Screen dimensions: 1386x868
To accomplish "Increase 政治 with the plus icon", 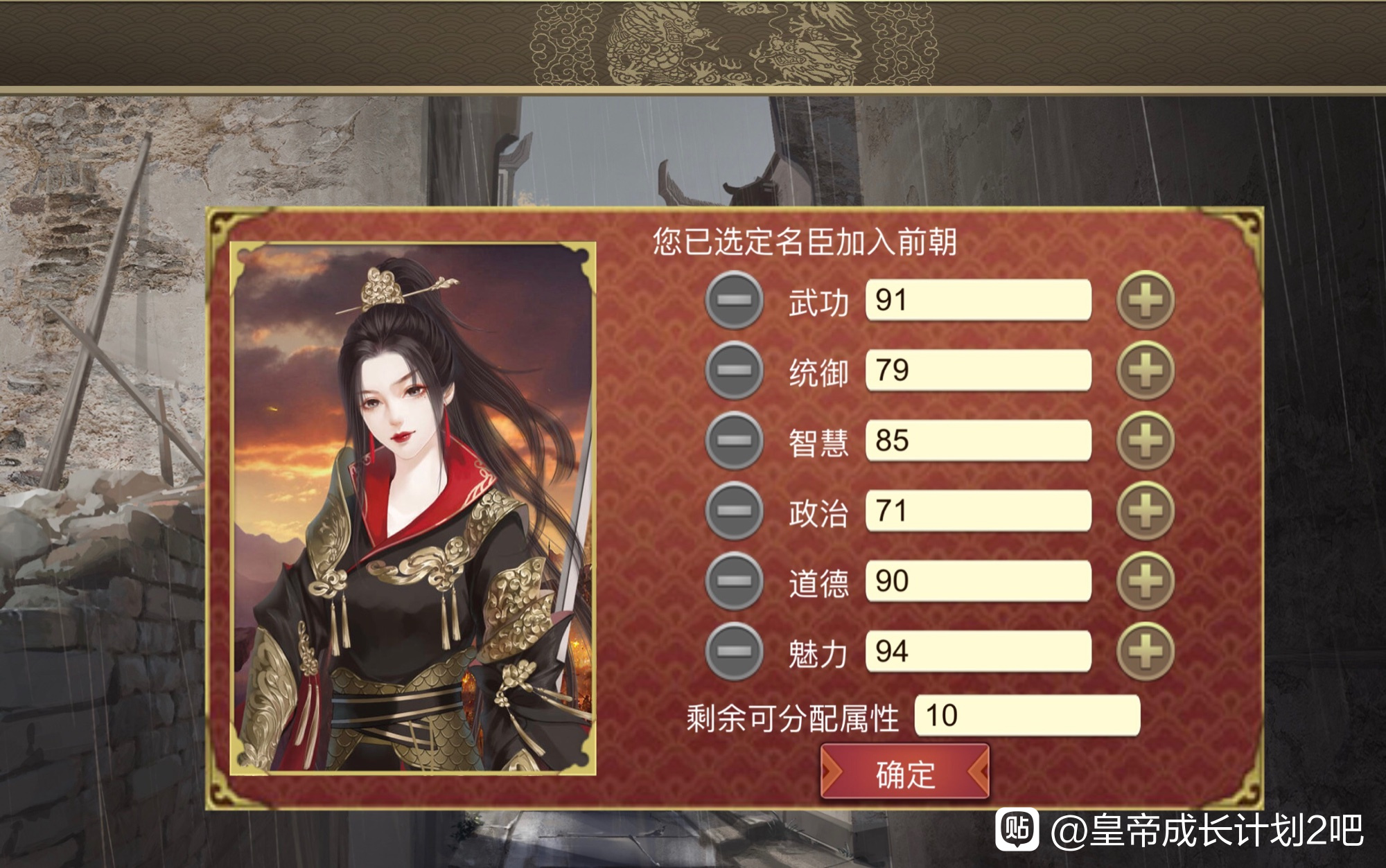I will point(1146,511).
